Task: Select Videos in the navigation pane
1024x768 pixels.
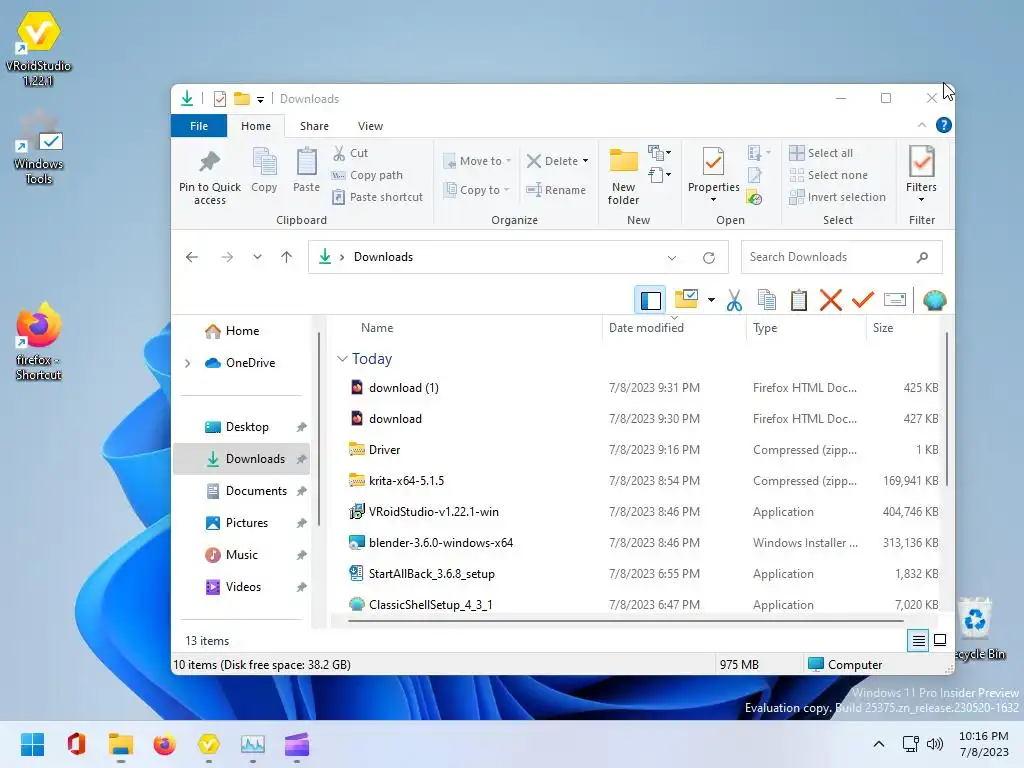Action: 242,587
